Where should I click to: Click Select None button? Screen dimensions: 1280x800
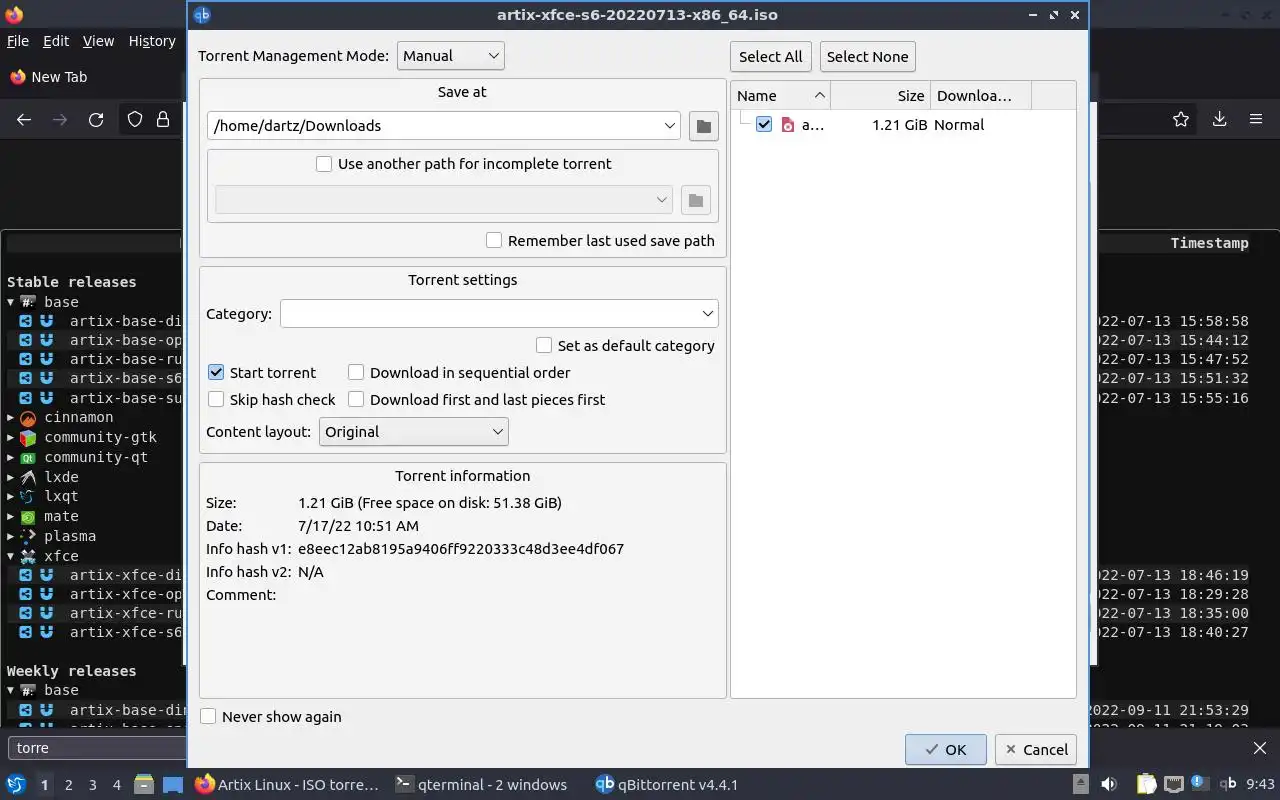click(868, 56)
